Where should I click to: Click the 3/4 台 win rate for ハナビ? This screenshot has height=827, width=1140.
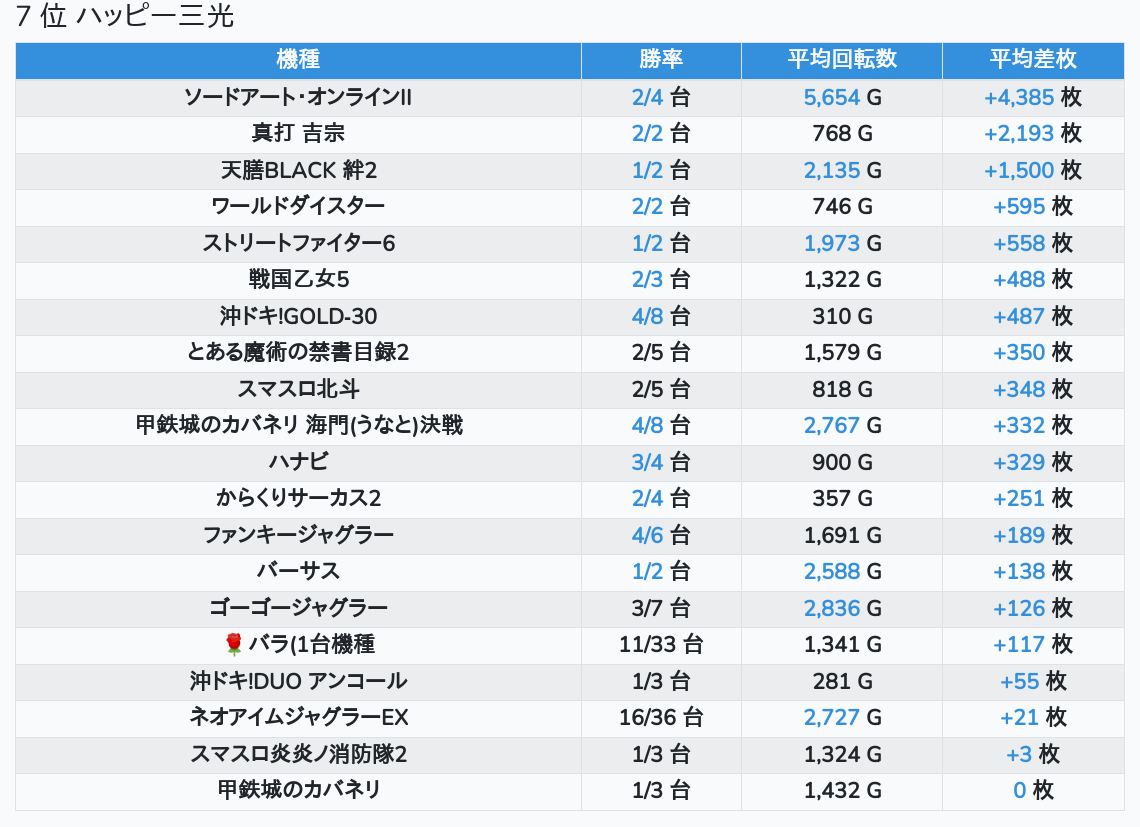click(661, 462)
